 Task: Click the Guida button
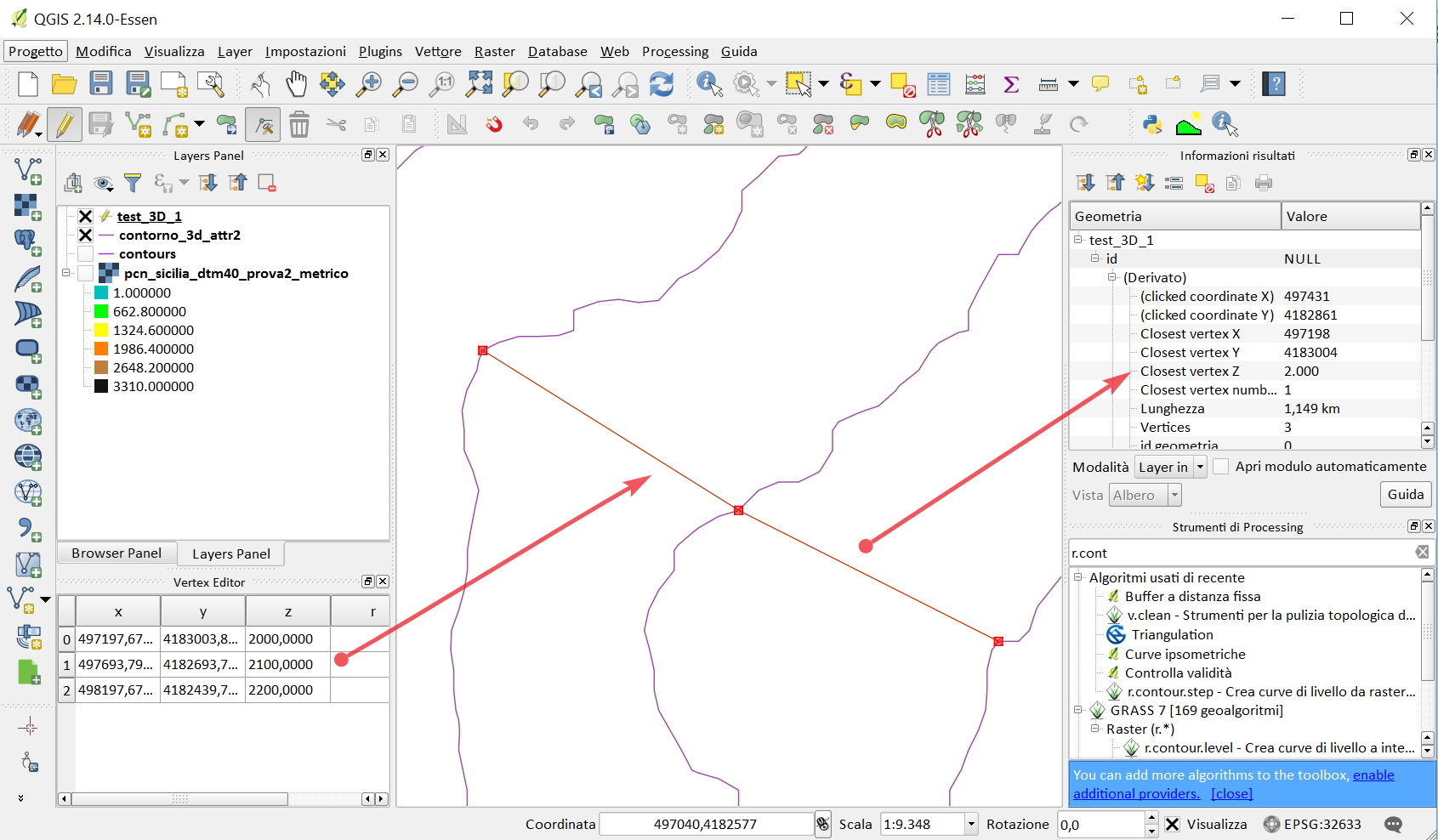[1405, 495]
